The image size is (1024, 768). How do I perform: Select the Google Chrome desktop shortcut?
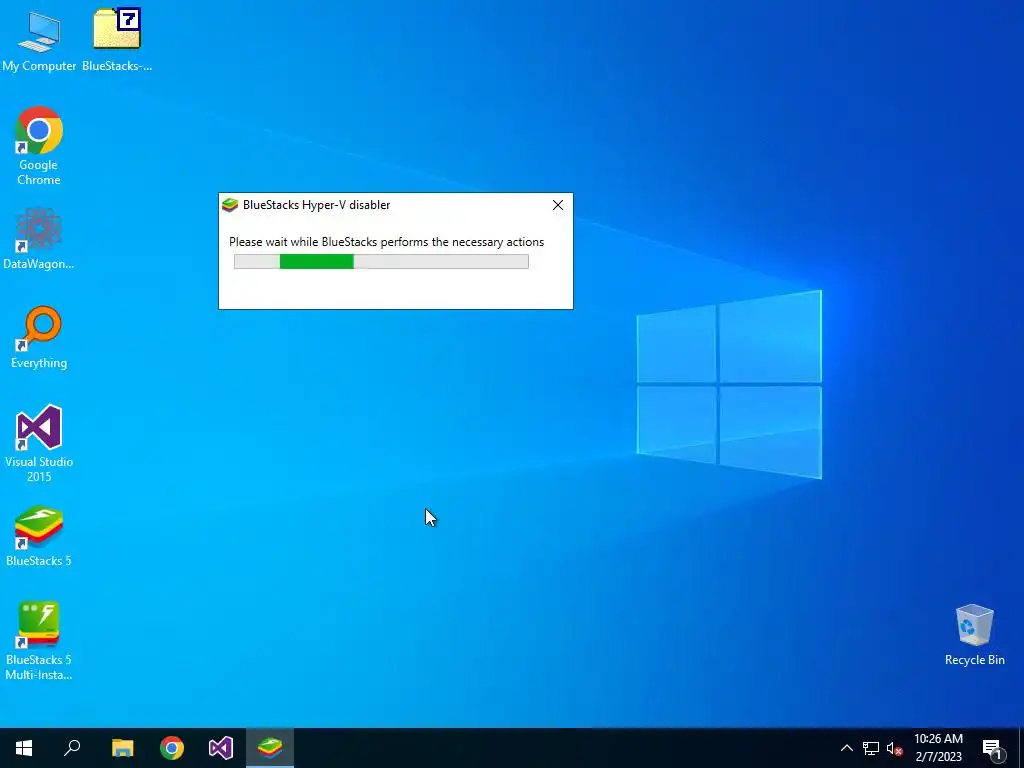pos(39,146)
